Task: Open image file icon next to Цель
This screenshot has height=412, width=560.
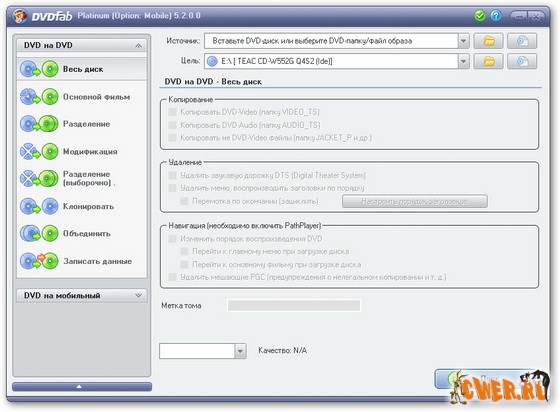Action: [522, 61]
